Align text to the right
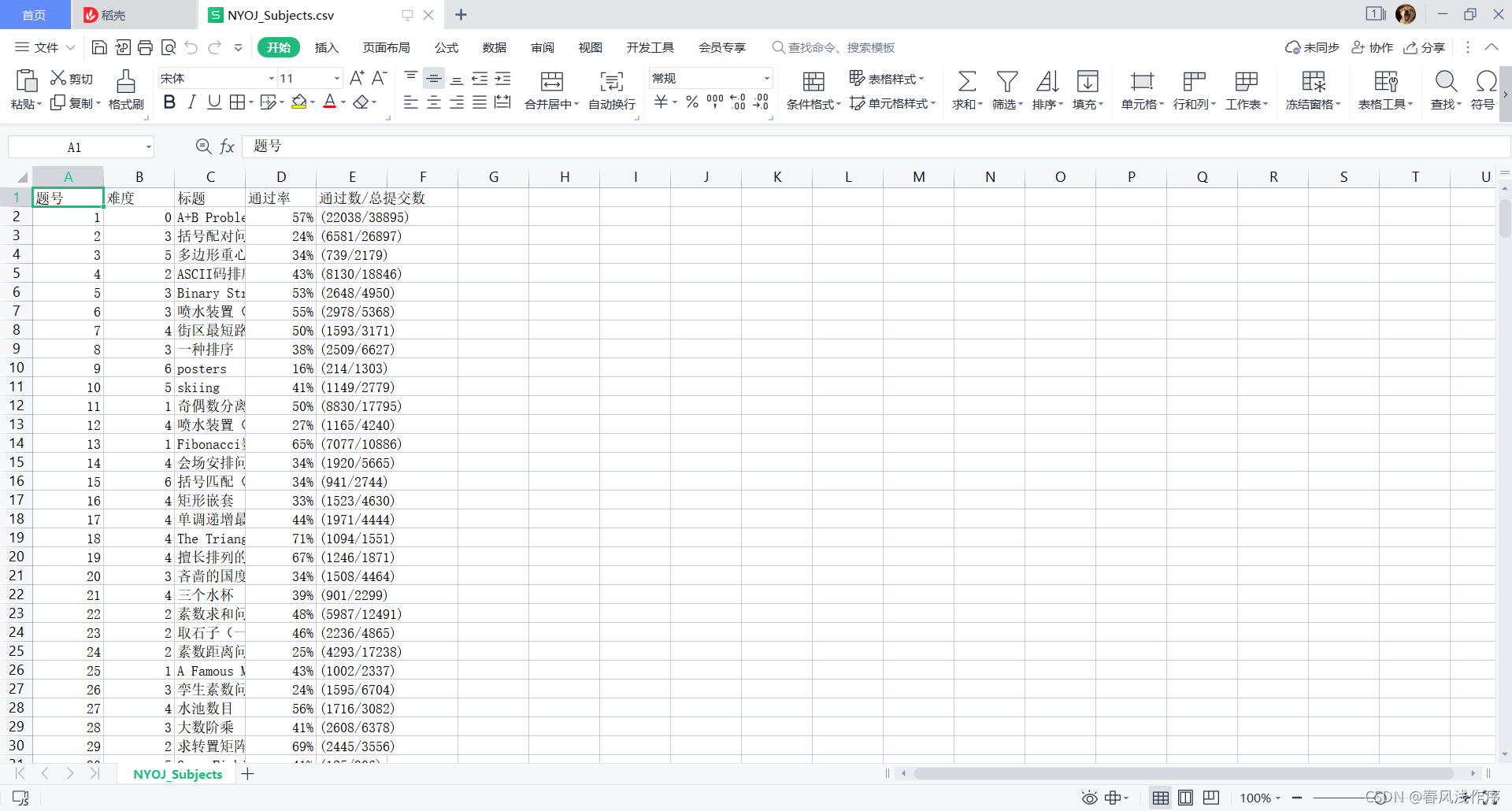The image size is (1512, 811). (x=457, y=102)
